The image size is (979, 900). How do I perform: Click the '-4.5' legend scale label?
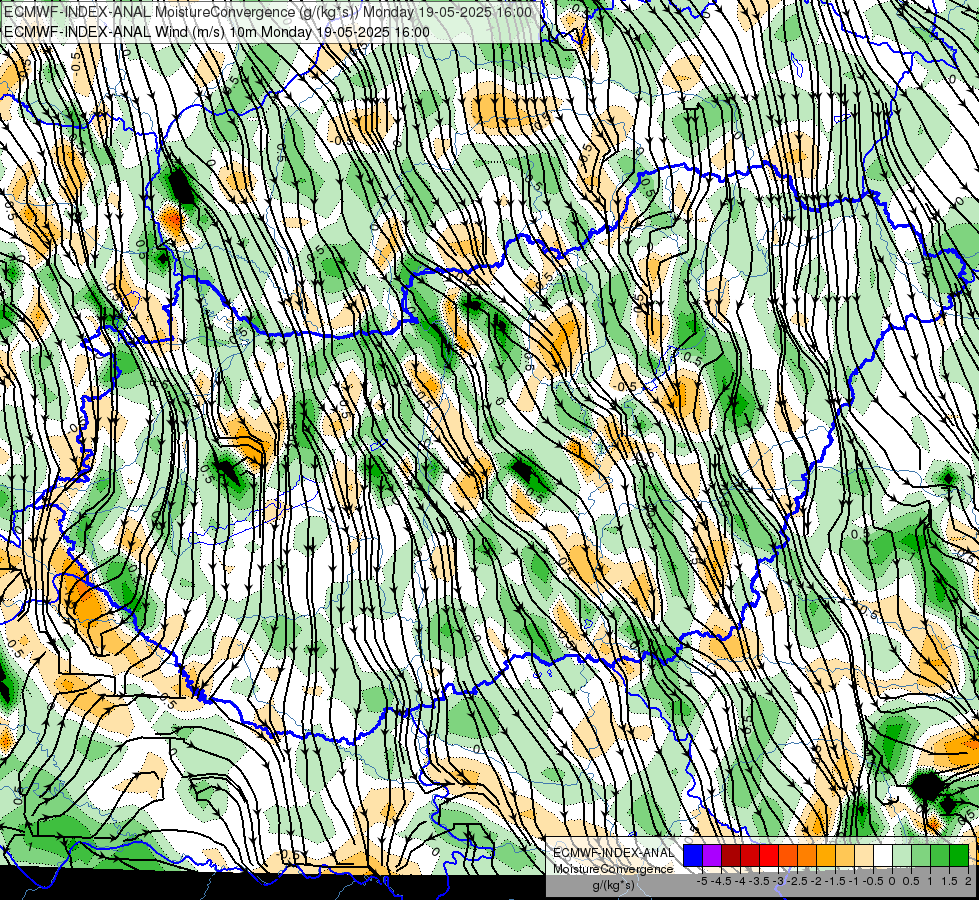(721, 881)
